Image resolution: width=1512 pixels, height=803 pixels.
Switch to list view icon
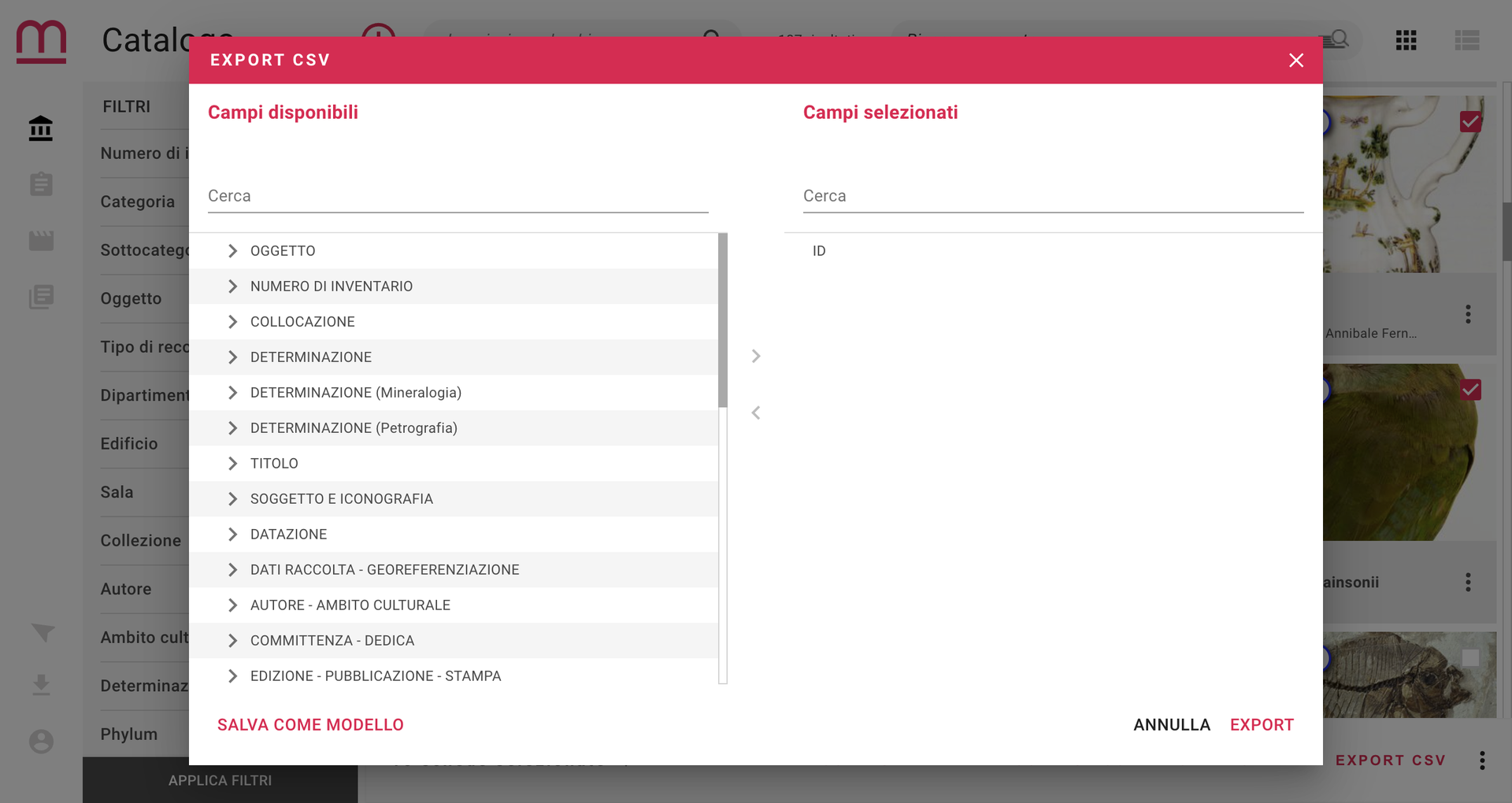pos(1467,40)
